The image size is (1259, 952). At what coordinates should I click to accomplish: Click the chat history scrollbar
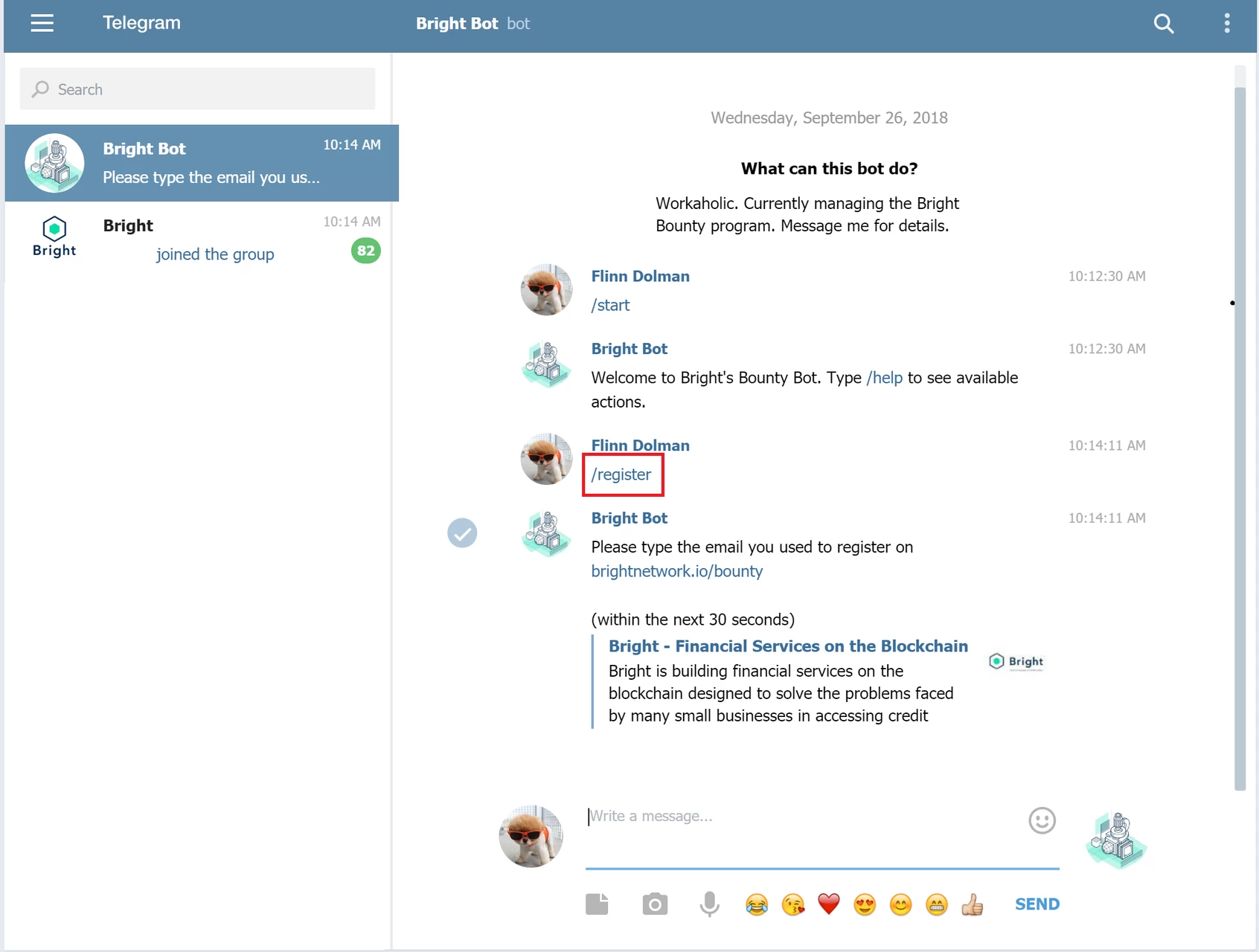[1240, 439]
